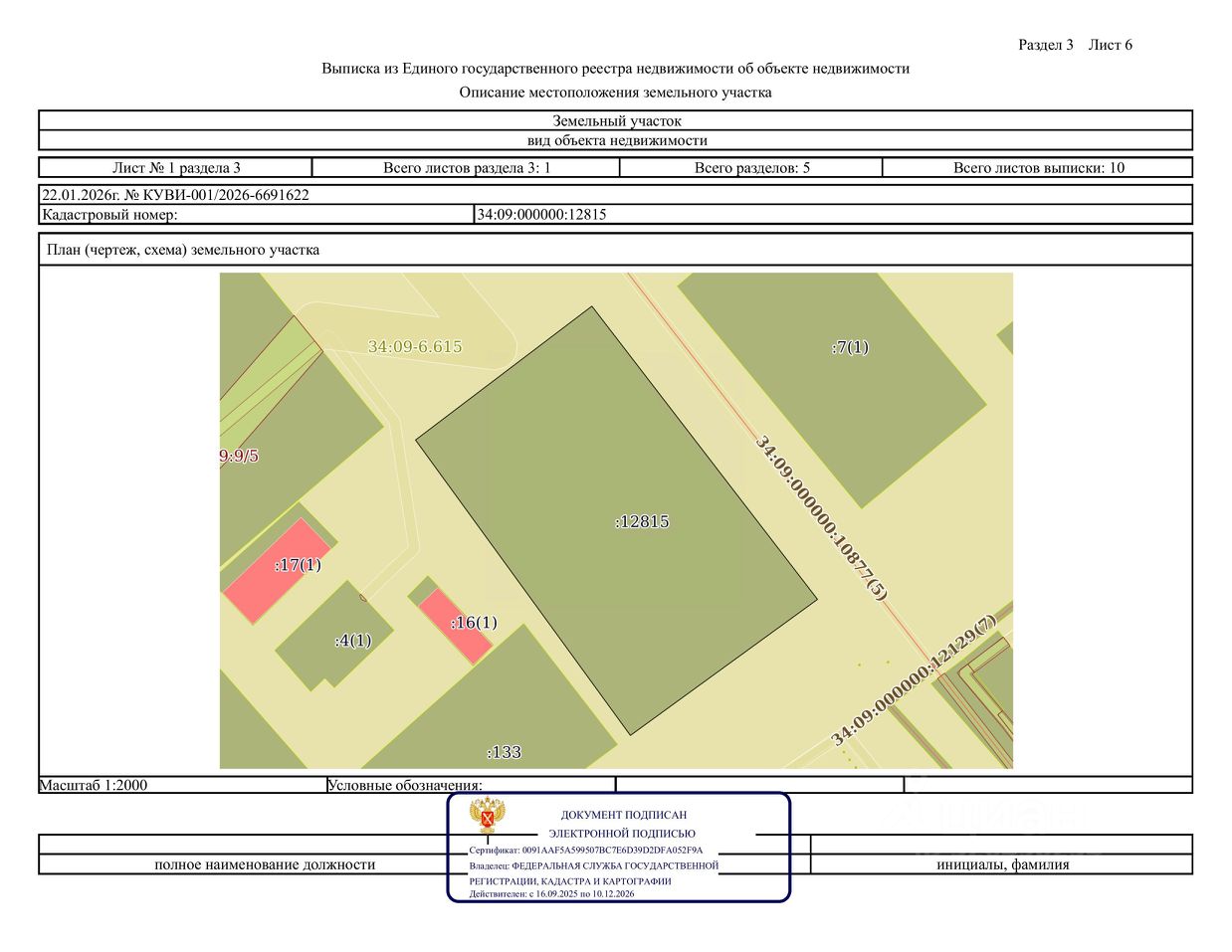Viewport: 1232px width, 952px height.
Task: Click parcel label ':17(1)' on red building
Action: click(298, 565)
